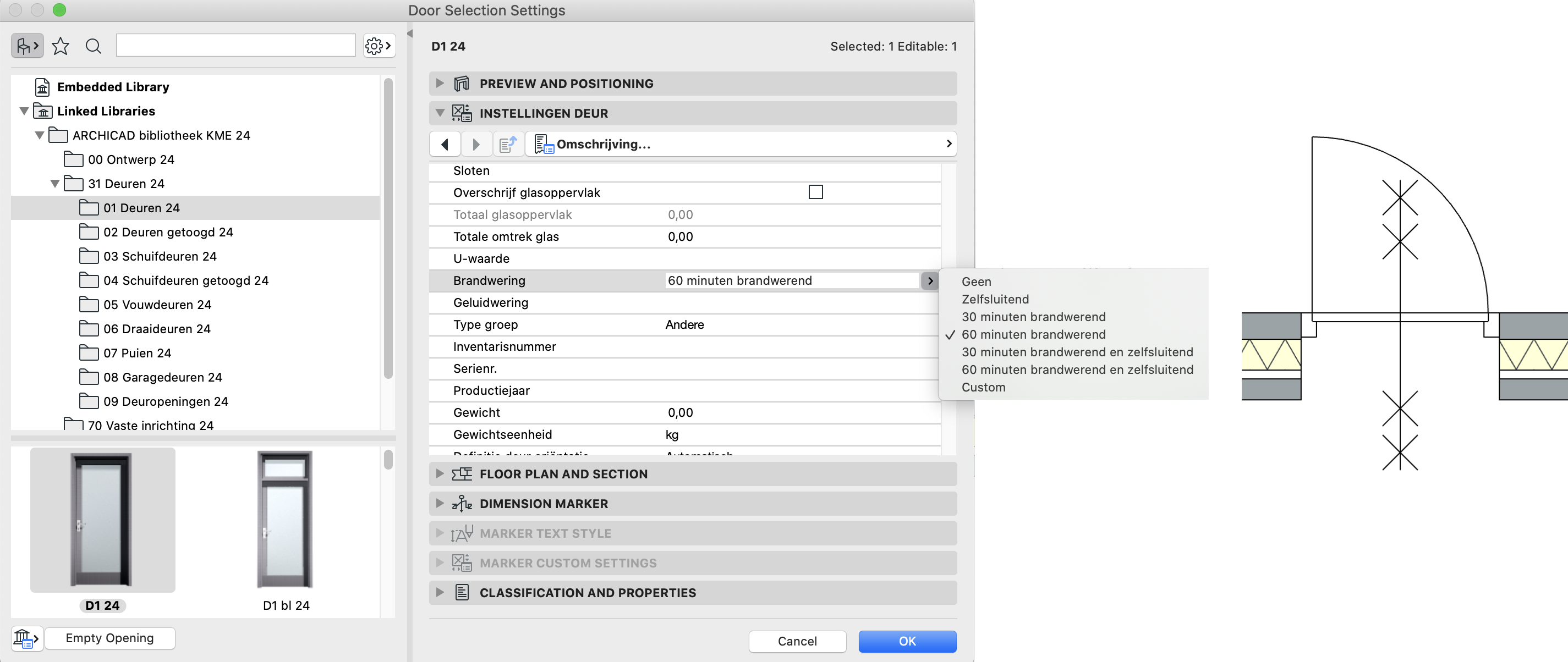Open the Omschrijving page selector dropdown

click(742, 144)
